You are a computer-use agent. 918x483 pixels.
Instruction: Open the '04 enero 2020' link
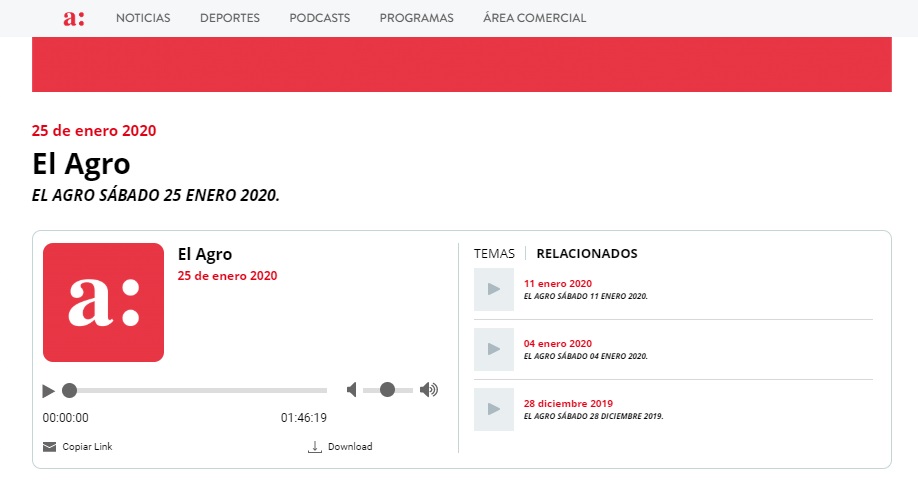[557, 344]
